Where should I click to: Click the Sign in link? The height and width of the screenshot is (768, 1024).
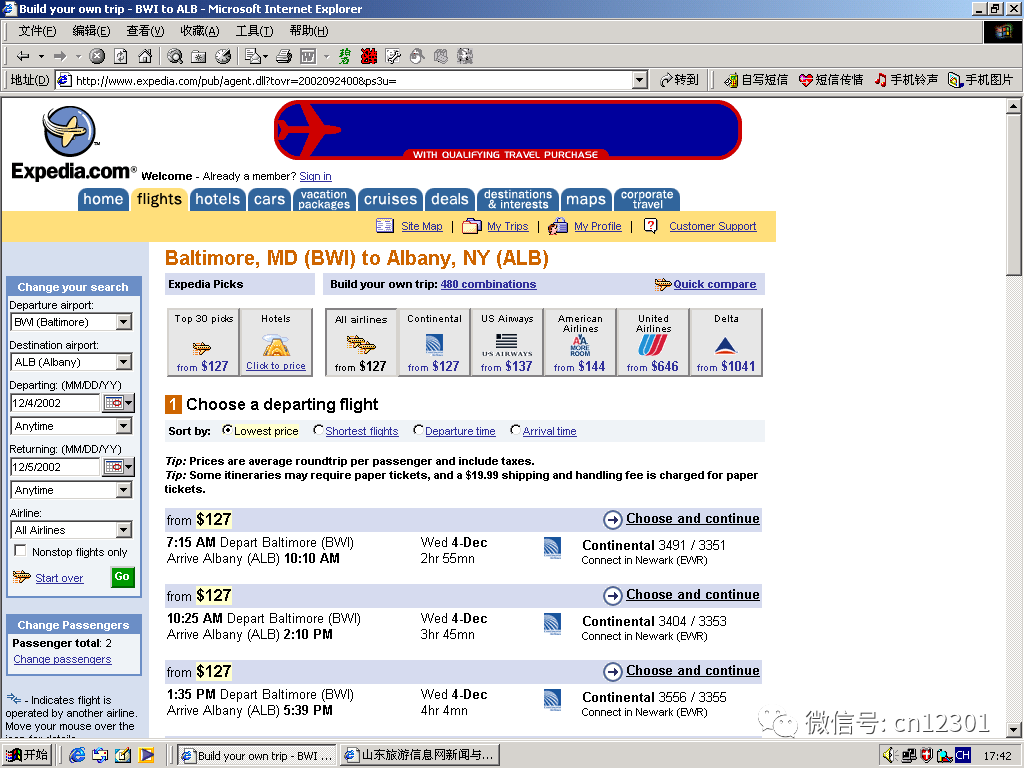click(315, 176)
